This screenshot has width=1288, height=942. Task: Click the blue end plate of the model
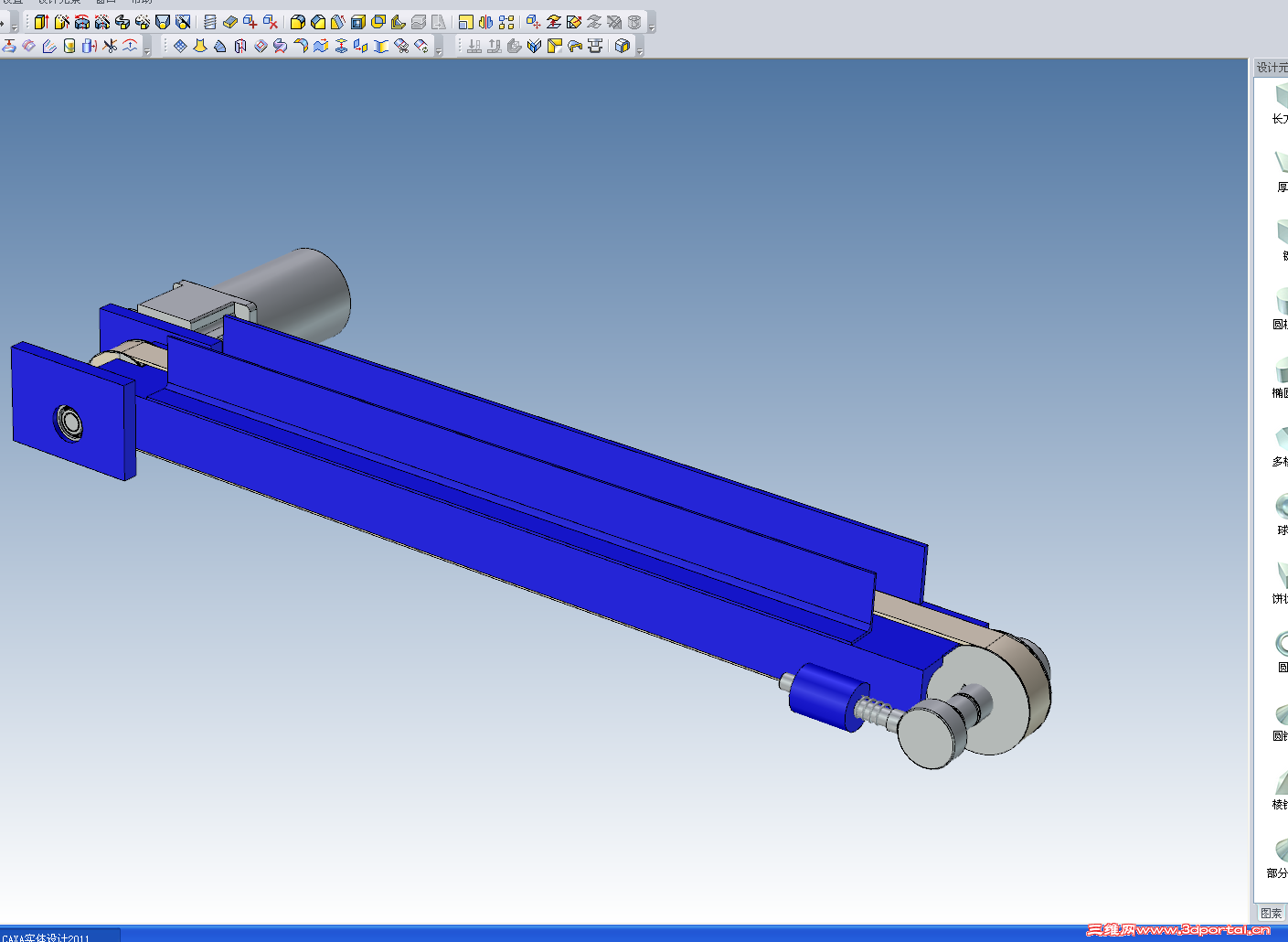tap(73, 412)
